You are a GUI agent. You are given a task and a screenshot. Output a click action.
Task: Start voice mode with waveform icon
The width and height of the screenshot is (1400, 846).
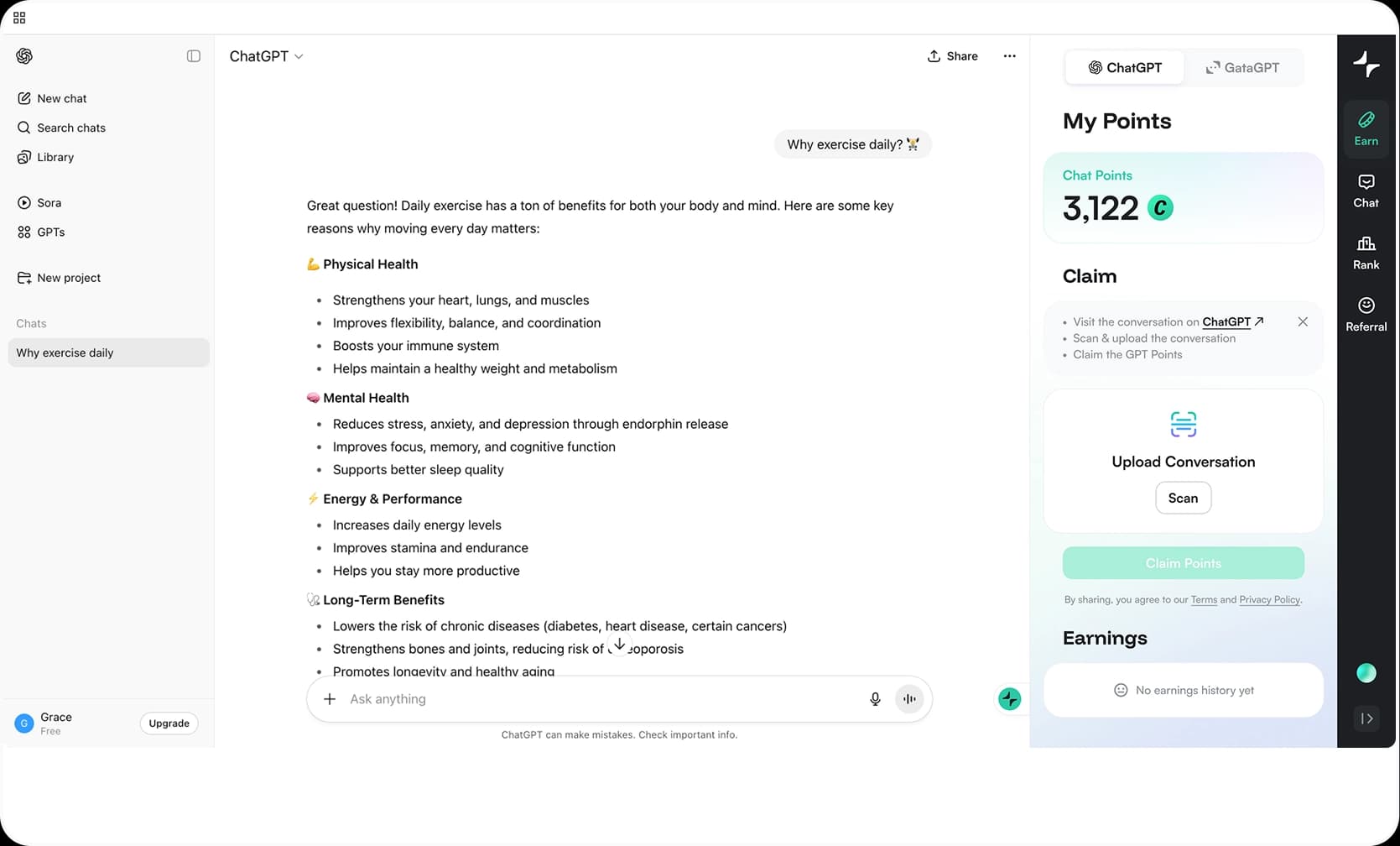click(x=909, y=699)
